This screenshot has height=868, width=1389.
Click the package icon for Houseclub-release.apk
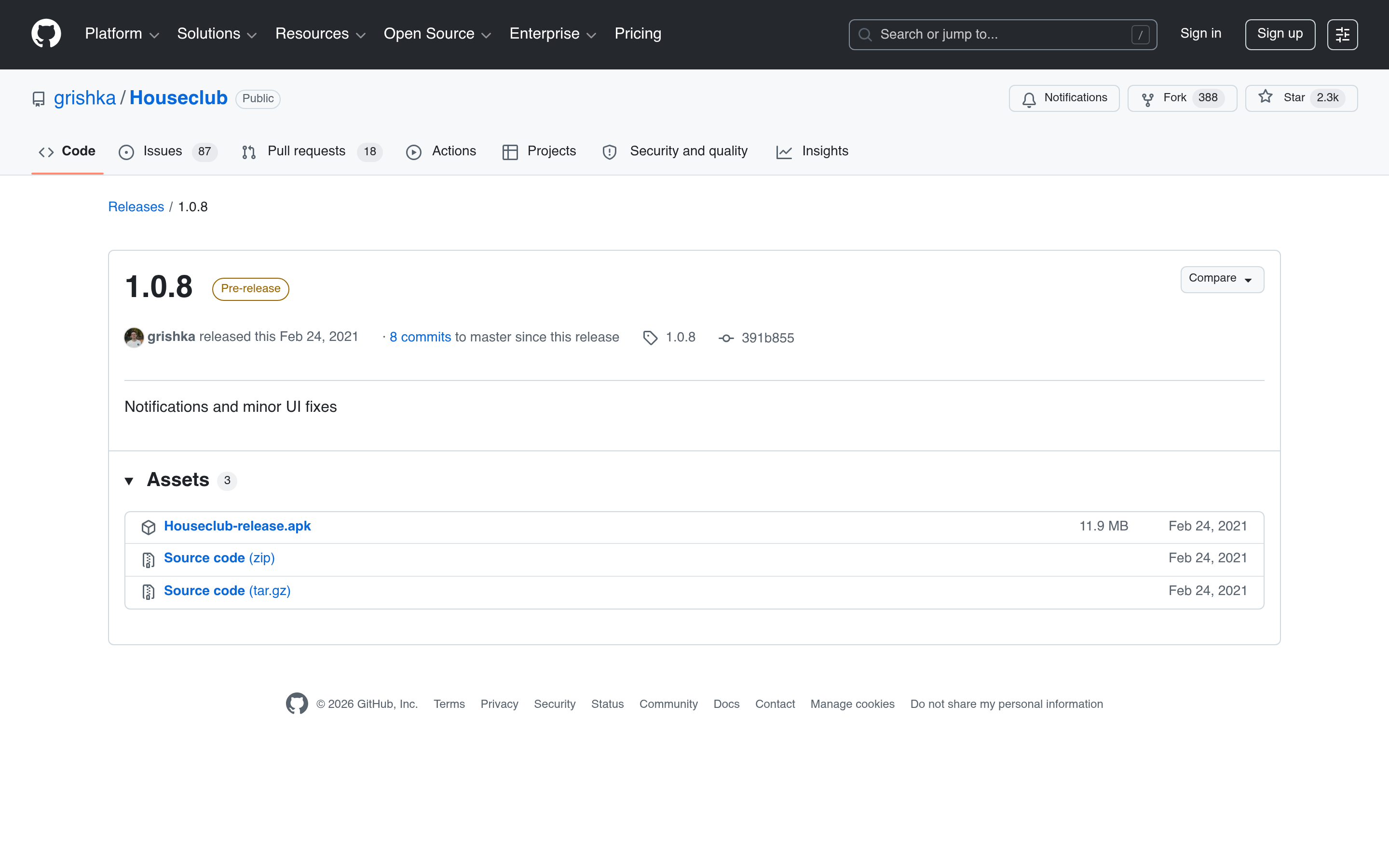149,528
